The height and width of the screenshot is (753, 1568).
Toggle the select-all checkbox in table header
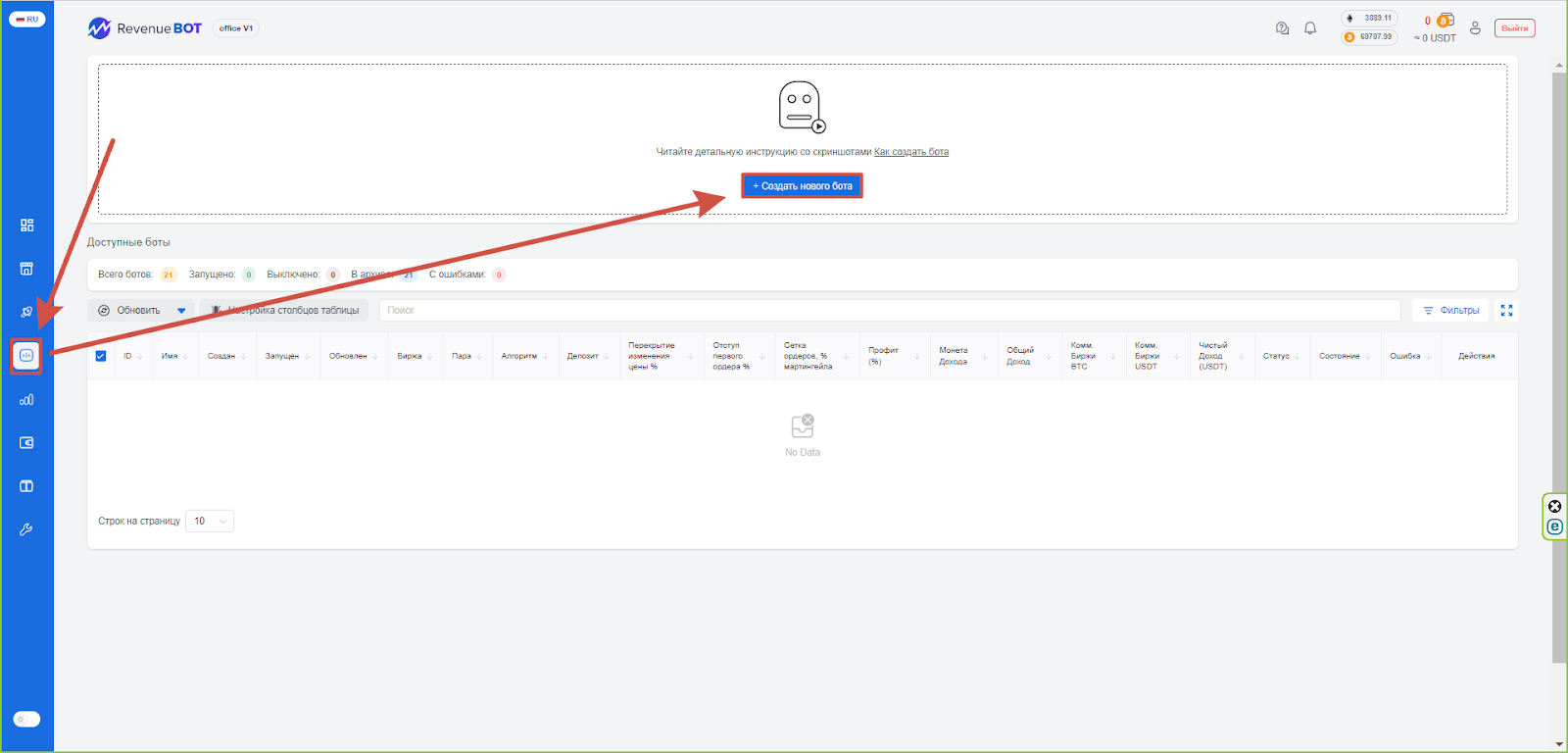(x=101, y=356)
